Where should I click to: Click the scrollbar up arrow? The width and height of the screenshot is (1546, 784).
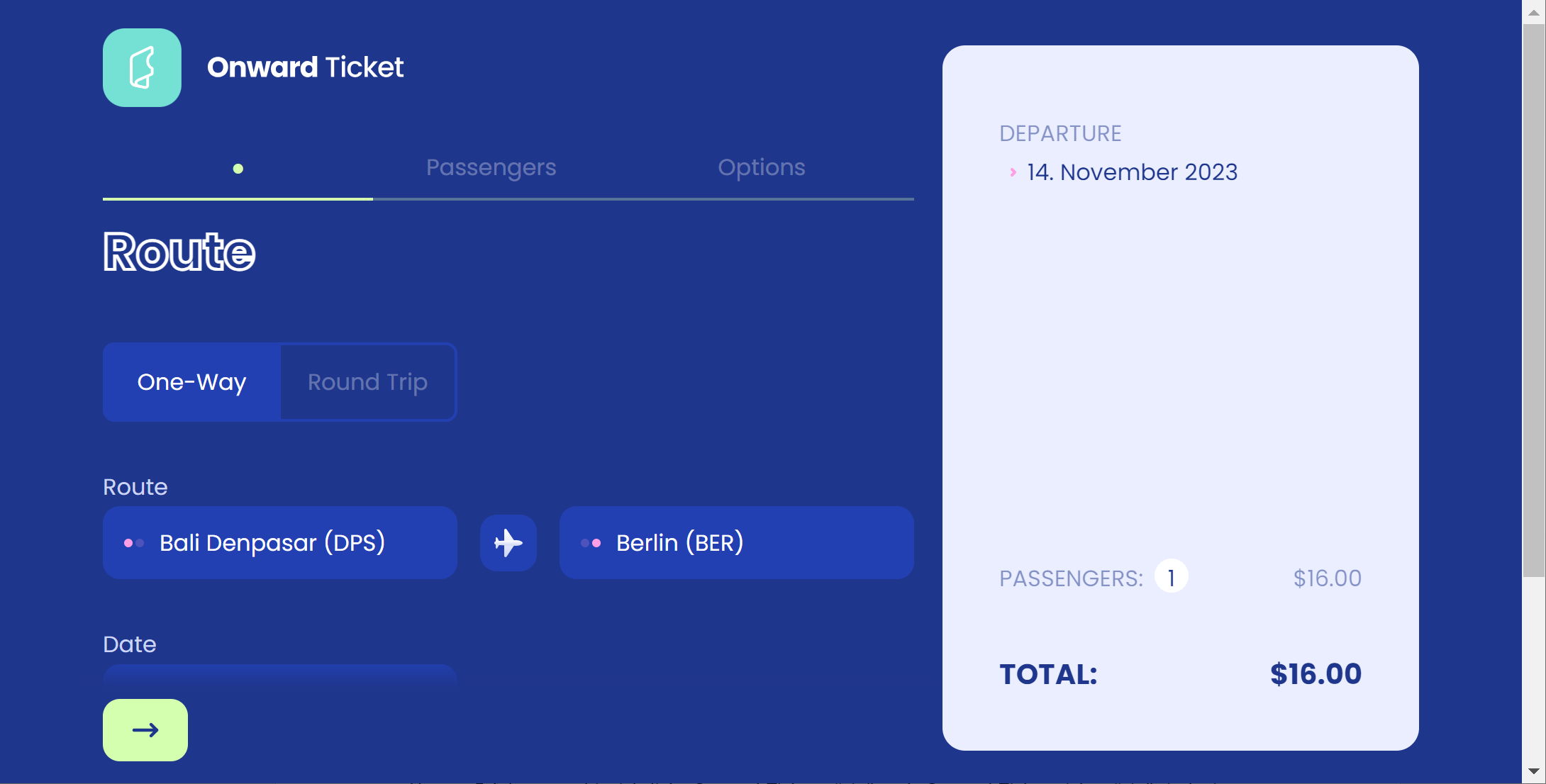coord(1533,12)
